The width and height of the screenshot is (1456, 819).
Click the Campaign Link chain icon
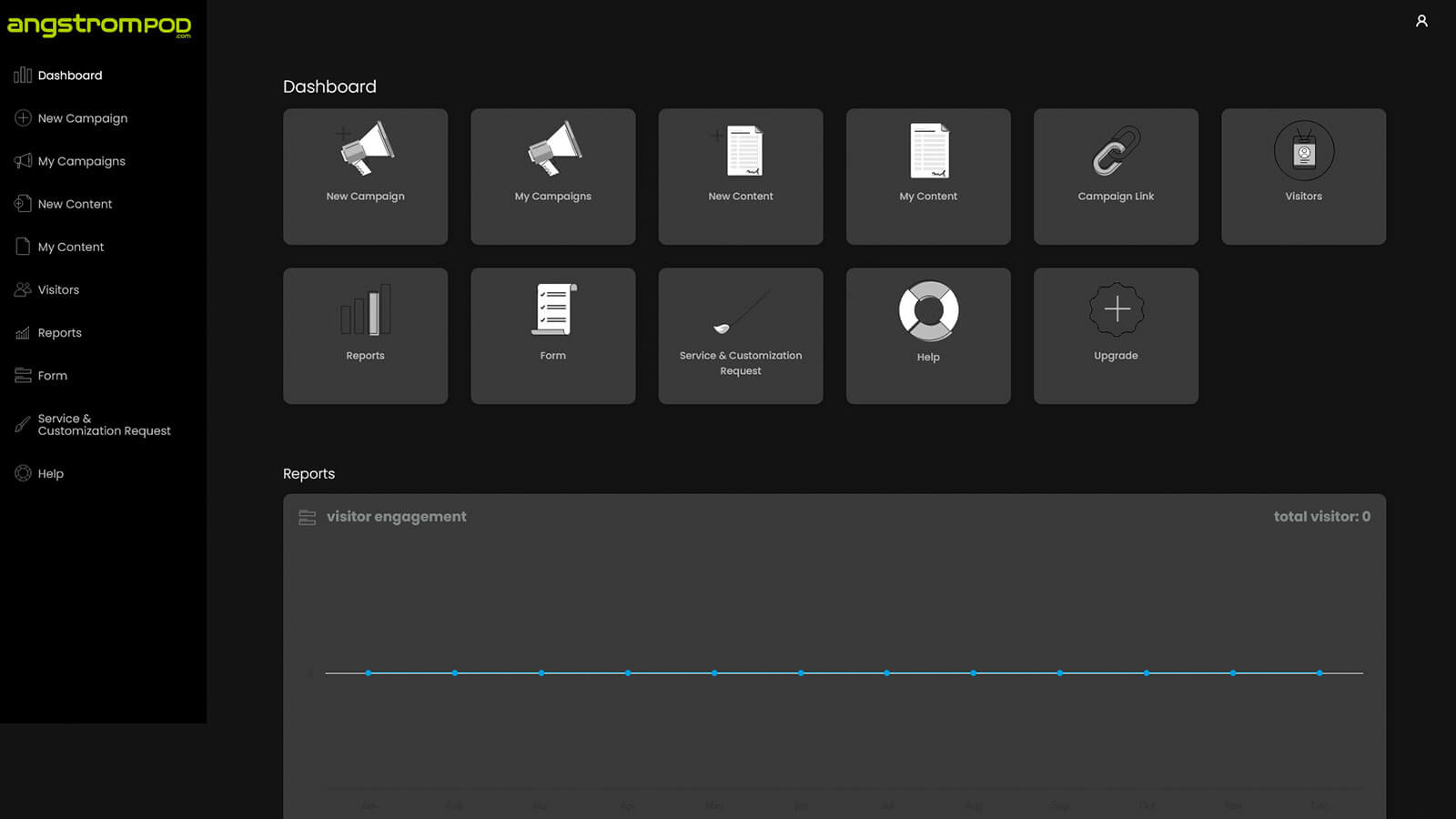point(1116,152)
